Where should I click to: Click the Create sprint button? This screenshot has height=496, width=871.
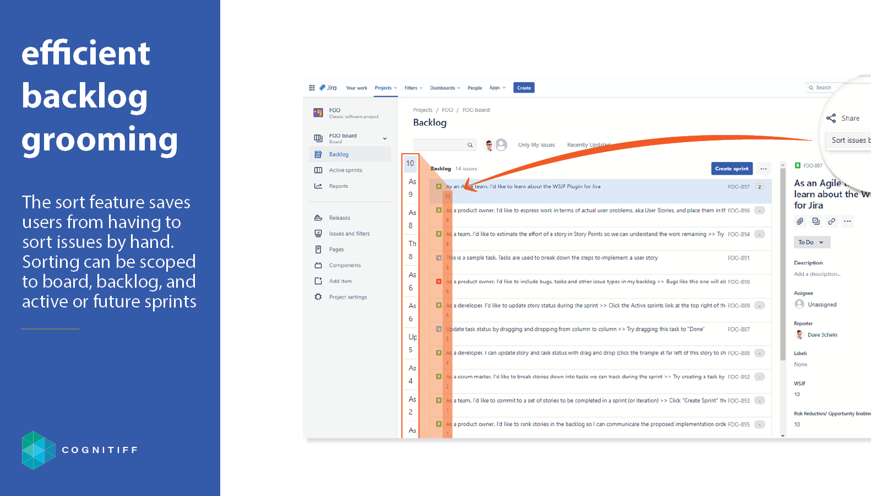732,168
